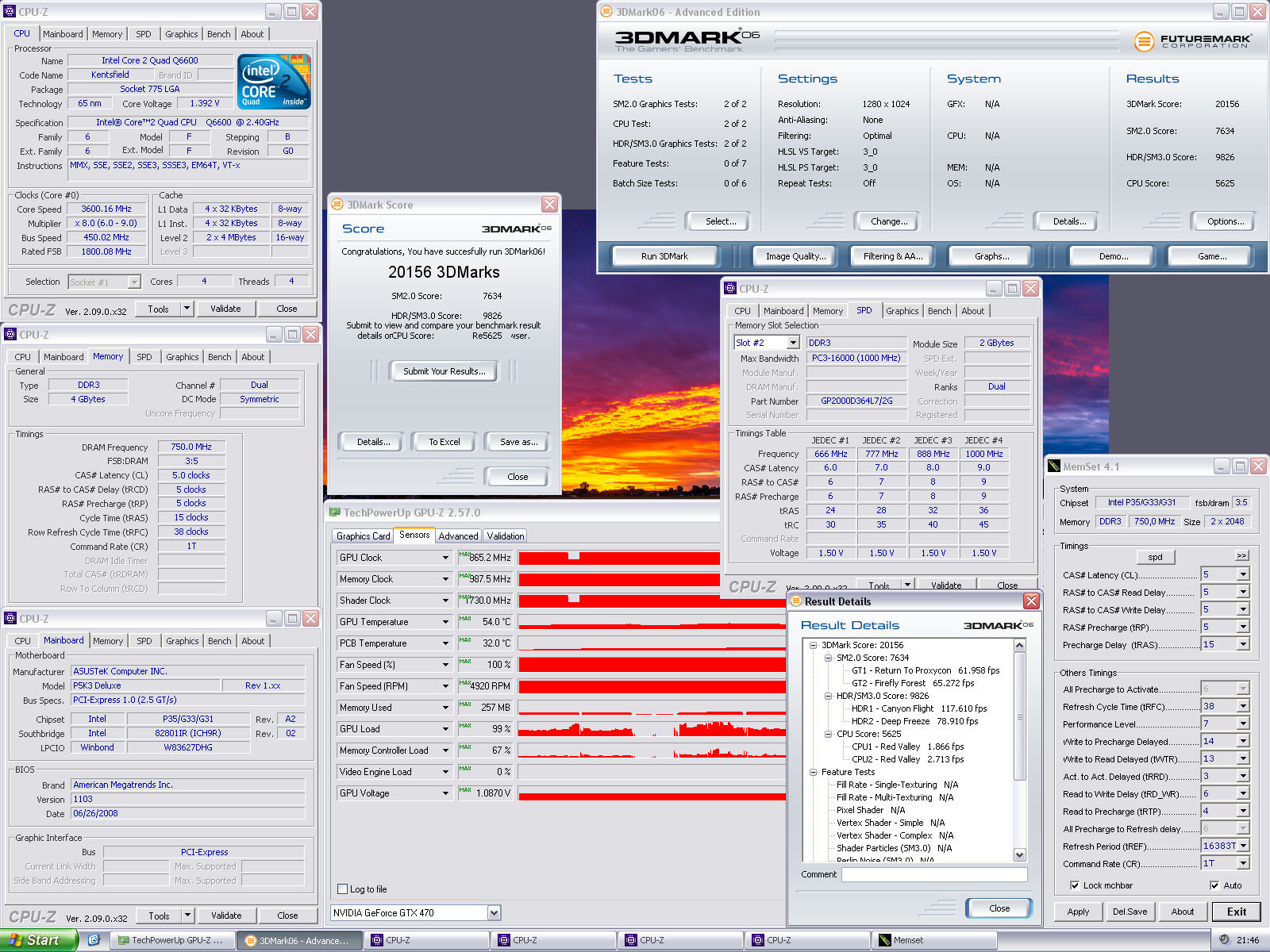Screen dimensions: 1270x952
Task: Open Command Rate (CR) dropdown in MemSet
Action: 1243,863
